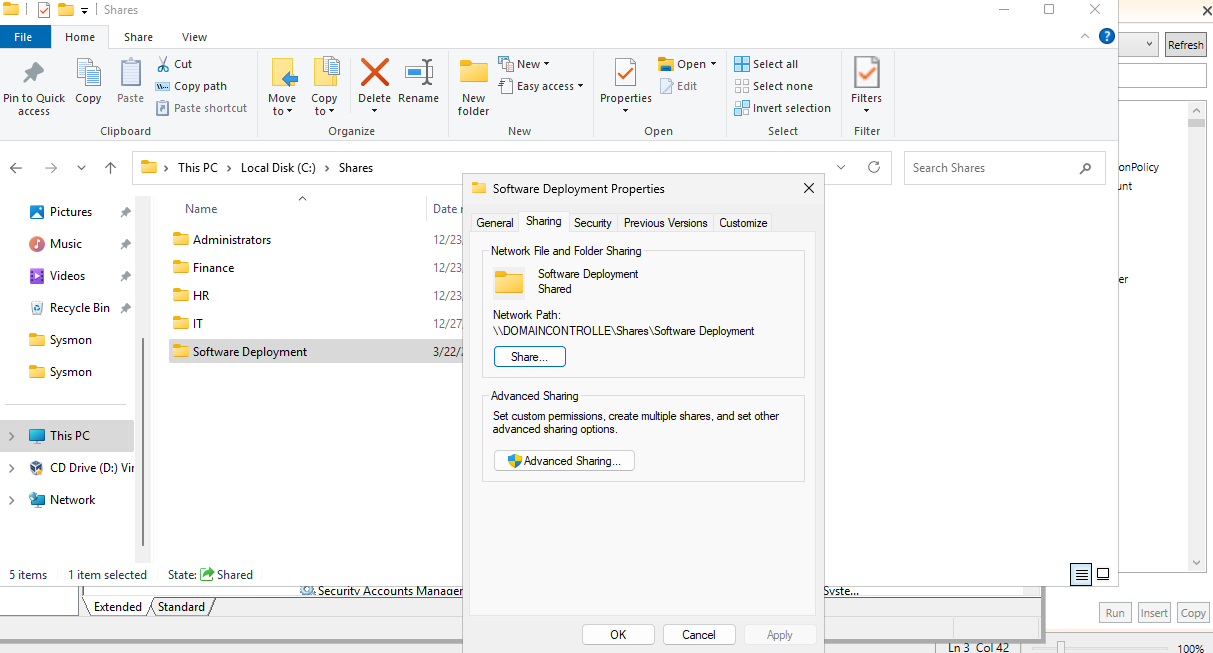Open Properties from the ribbon
1213x653 pixels.
click(625, 74)
